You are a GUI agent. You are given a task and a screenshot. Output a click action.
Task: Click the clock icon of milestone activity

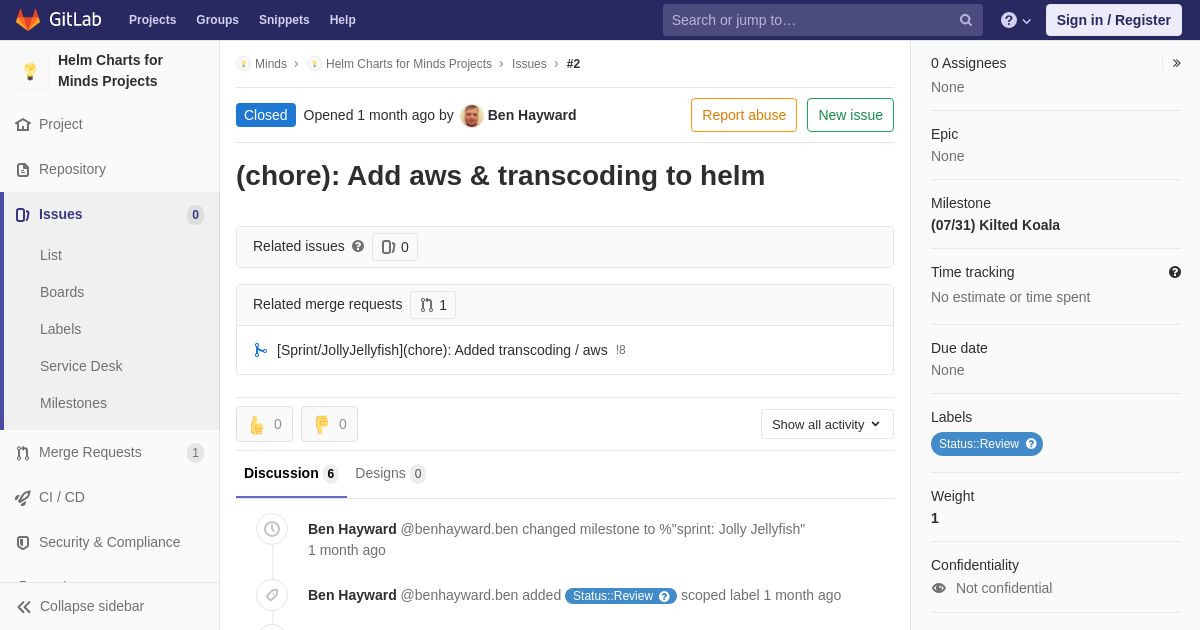tap(272, 529)
